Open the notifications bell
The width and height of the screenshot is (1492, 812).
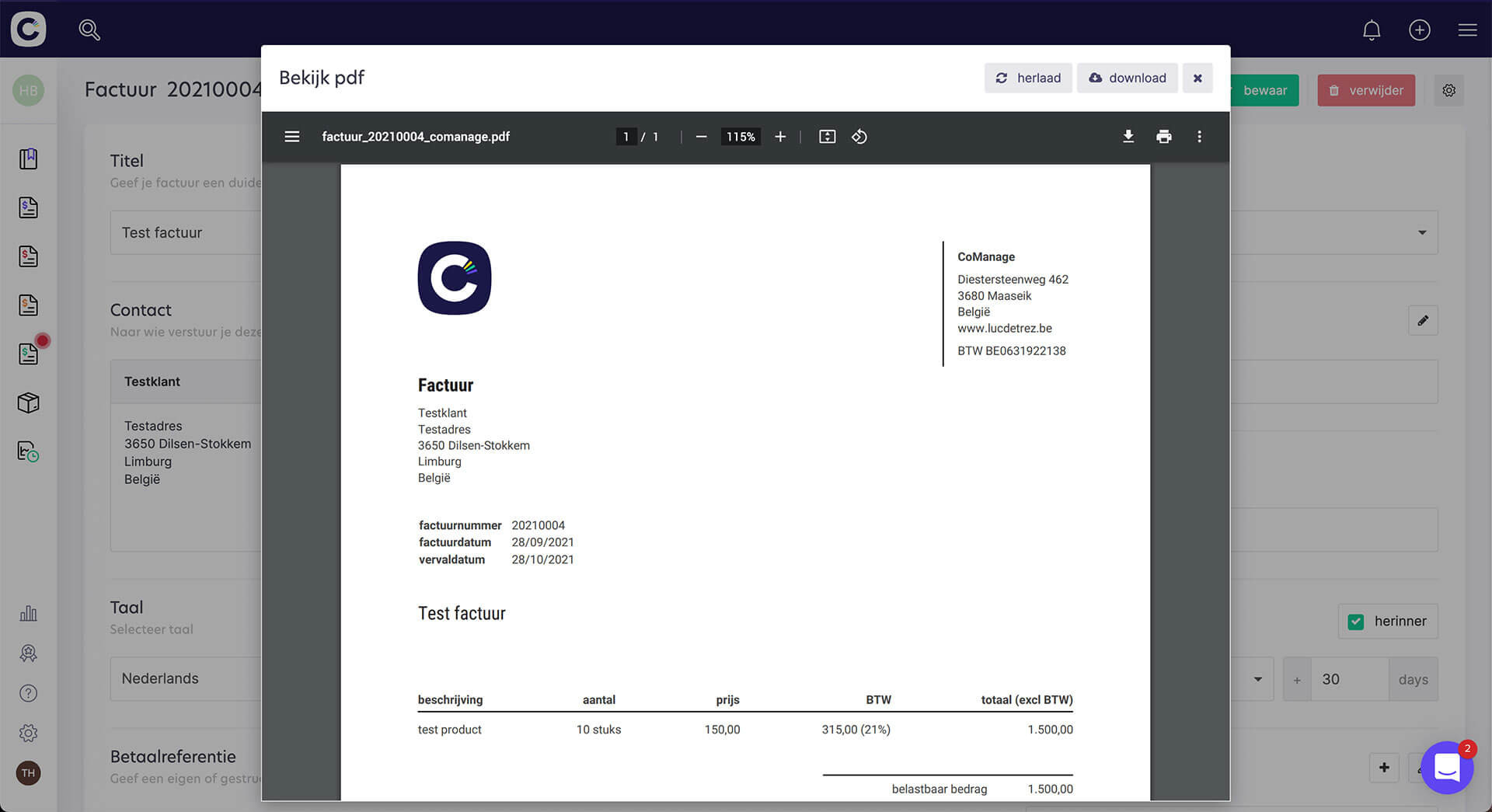(x=1372, y=30)
